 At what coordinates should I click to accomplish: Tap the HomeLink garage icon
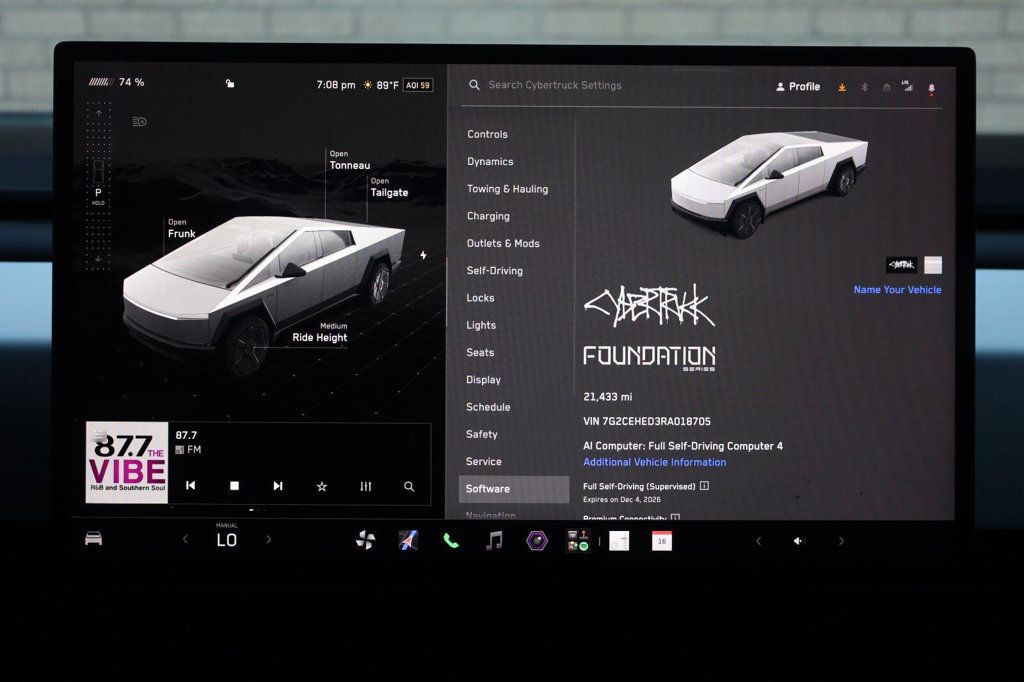886,87
